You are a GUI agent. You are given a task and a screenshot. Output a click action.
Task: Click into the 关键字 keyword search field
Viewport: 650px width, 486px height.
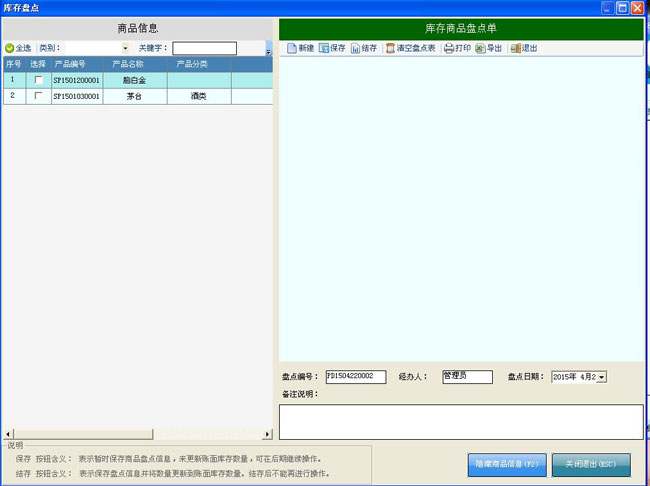tap(204, 48)
